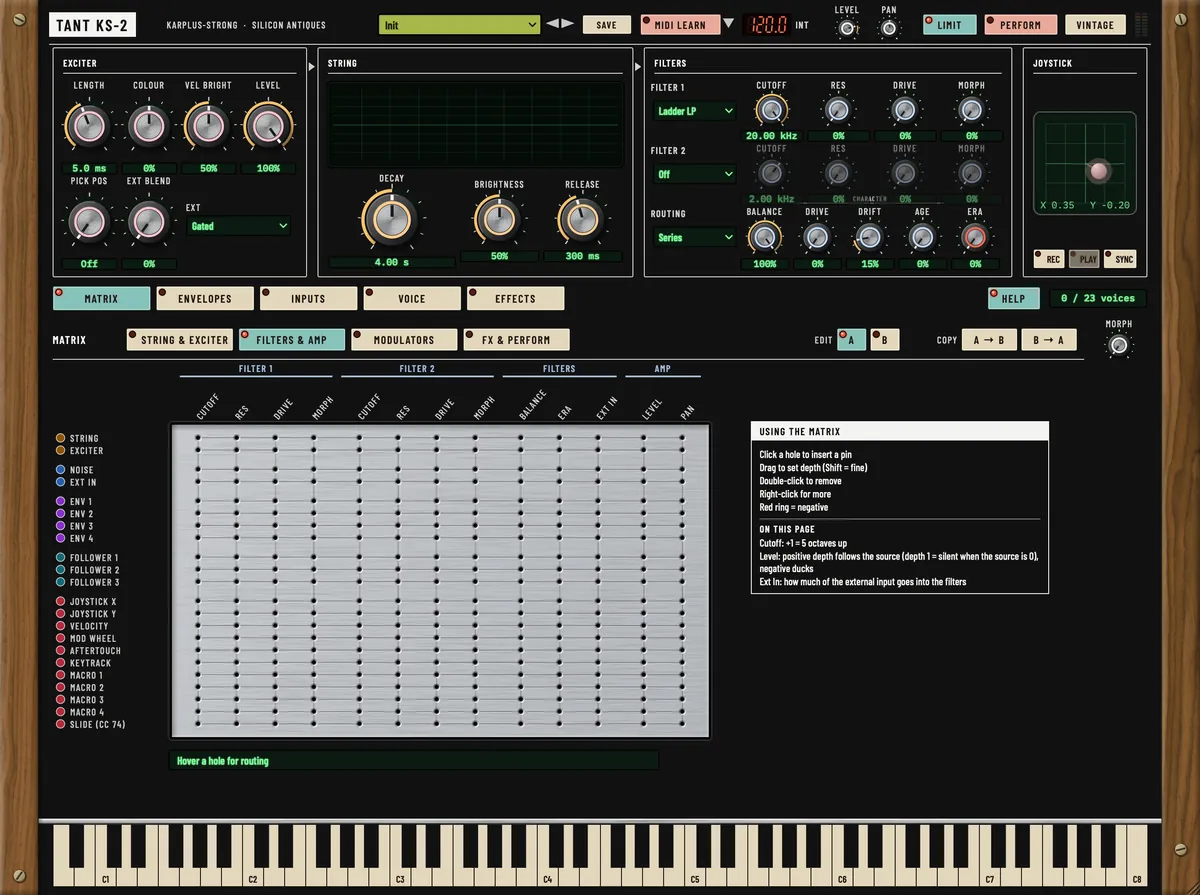Viewport: 1200px width, 895px height.
Task: Copy matrix B to A
Action: (x=1050, y=340)
